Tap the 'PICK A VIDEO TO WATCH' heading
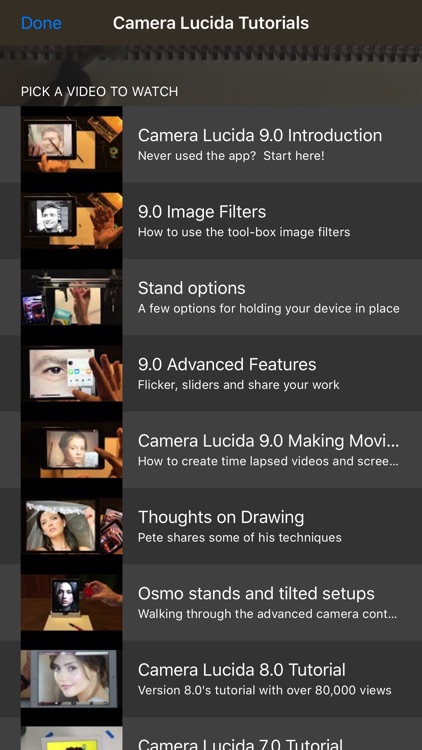This screenshot has width=422, height=750. (100, 91)
